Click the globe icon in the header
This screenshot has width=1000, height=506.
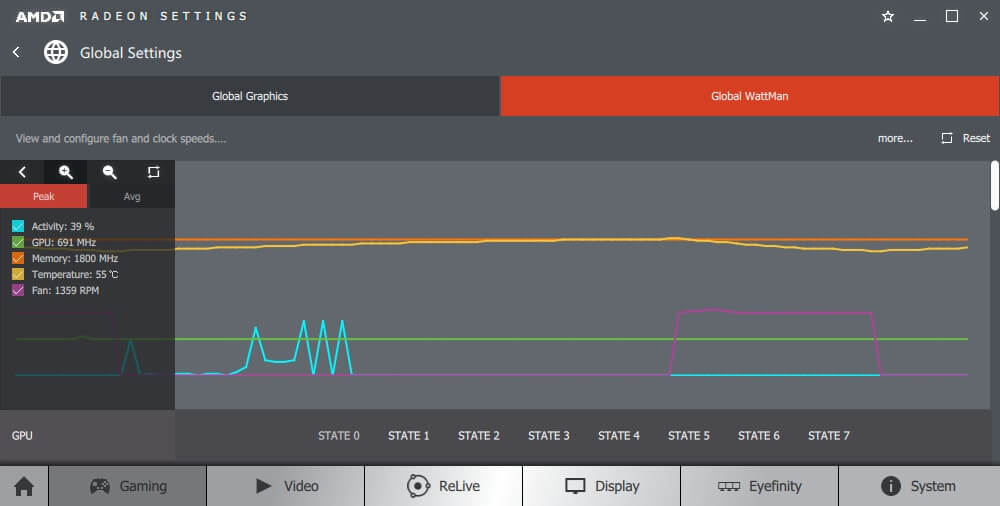pyautogui.click(x=56, y=52)
